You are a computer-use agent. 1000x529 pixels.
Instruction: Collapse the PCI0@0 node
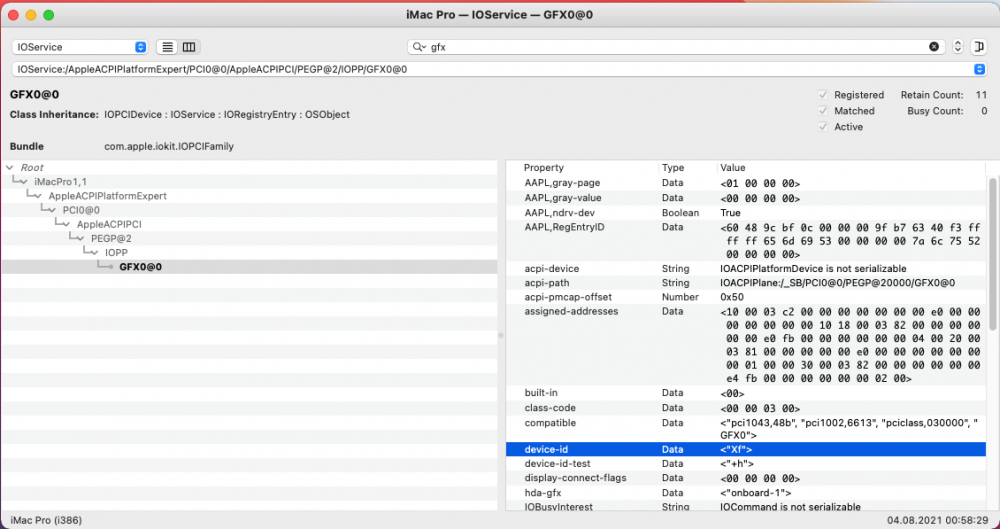click(52, 210)
